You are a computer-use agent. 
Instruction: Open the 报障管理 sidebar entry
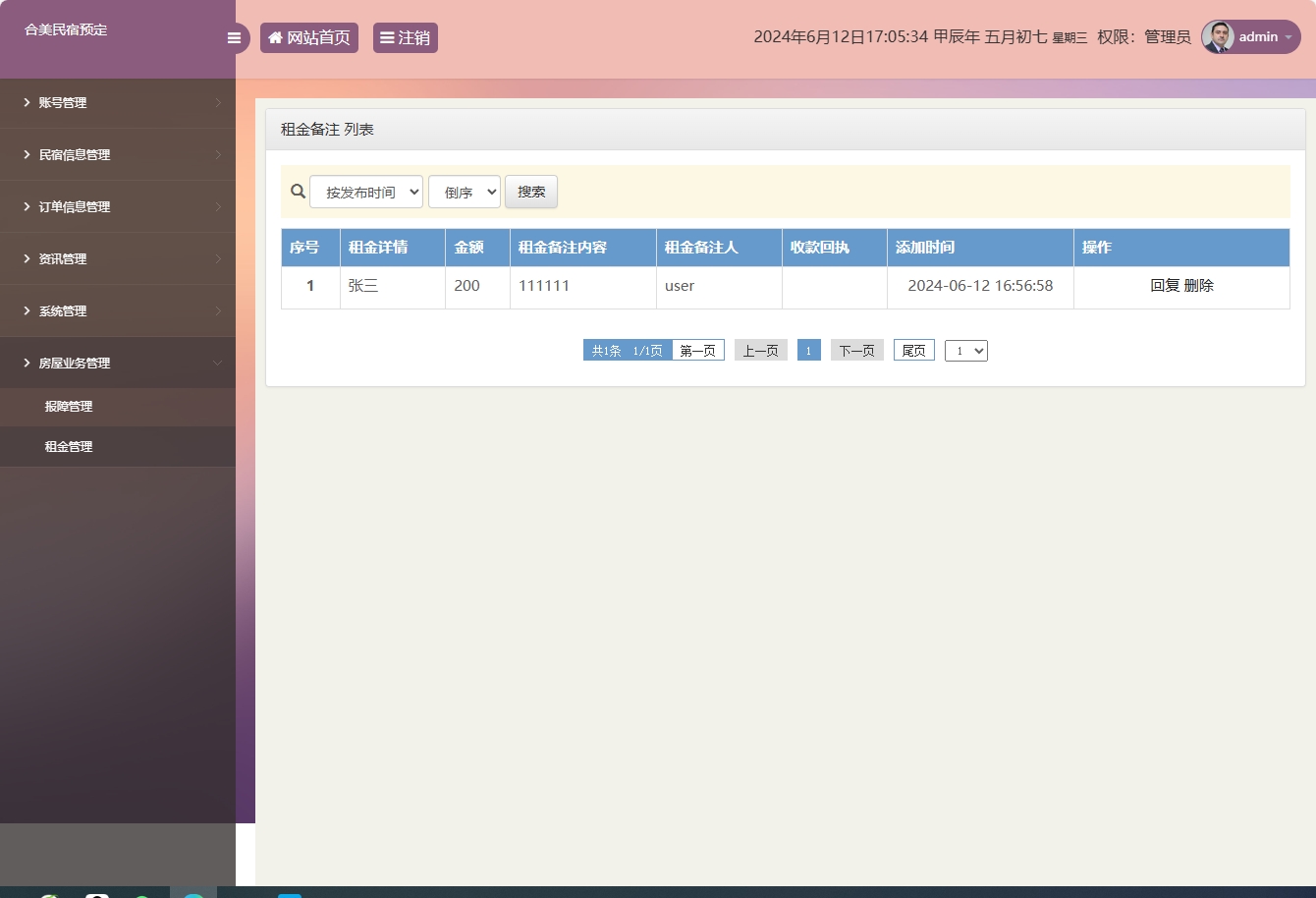tap(69, 407)
